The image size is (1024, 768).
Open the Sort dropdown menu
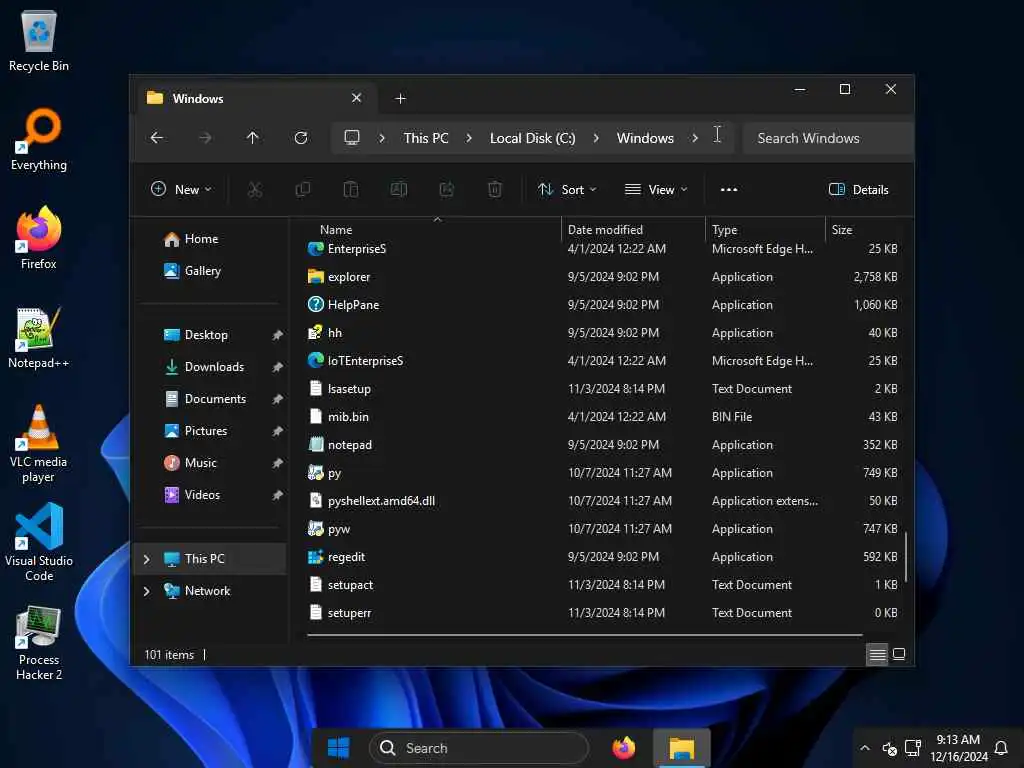567,189
